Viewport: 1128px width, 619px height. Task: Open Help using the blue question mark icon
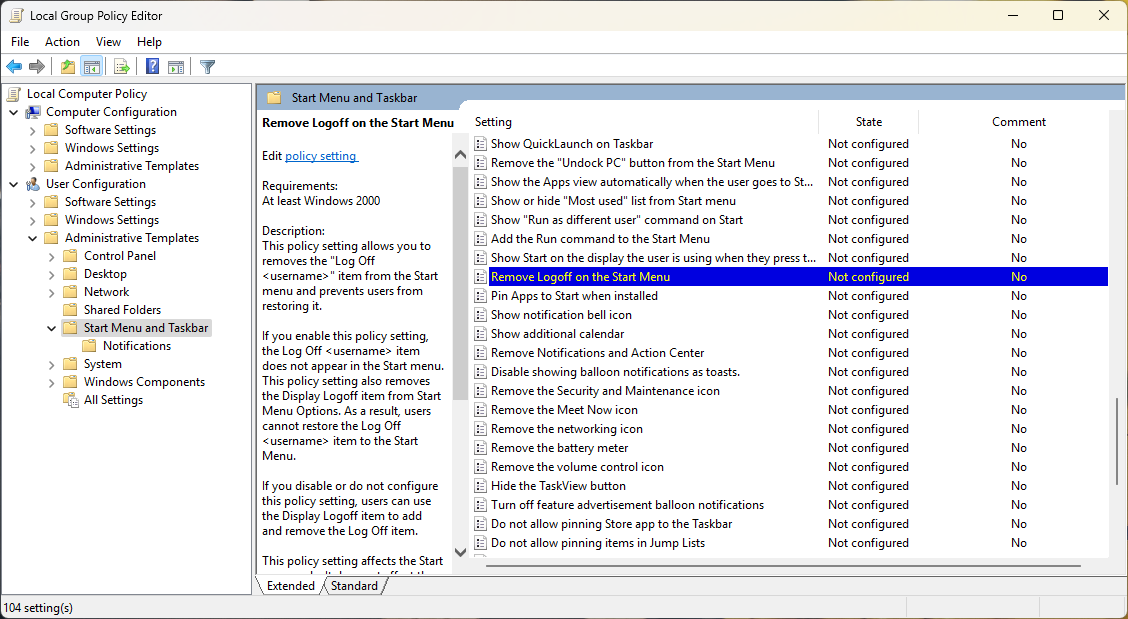pos(151,66)
